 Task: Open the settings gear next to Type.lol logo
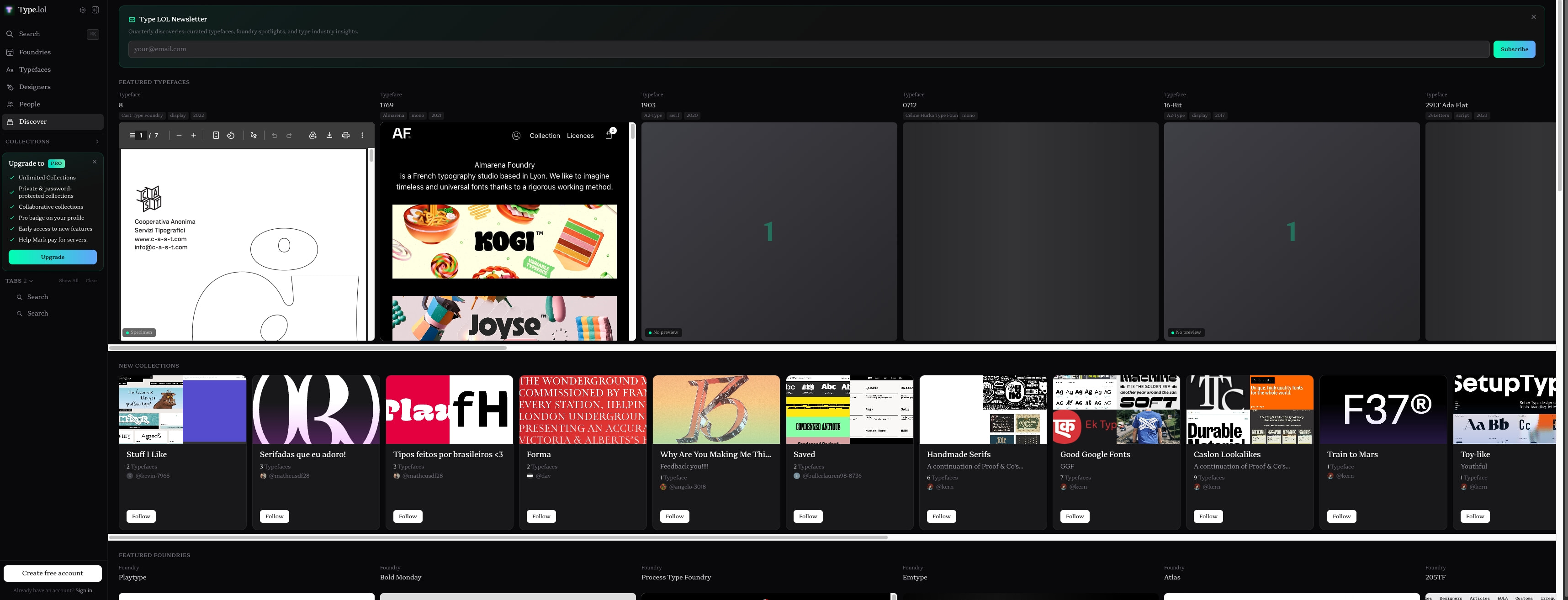click(83, 10)
